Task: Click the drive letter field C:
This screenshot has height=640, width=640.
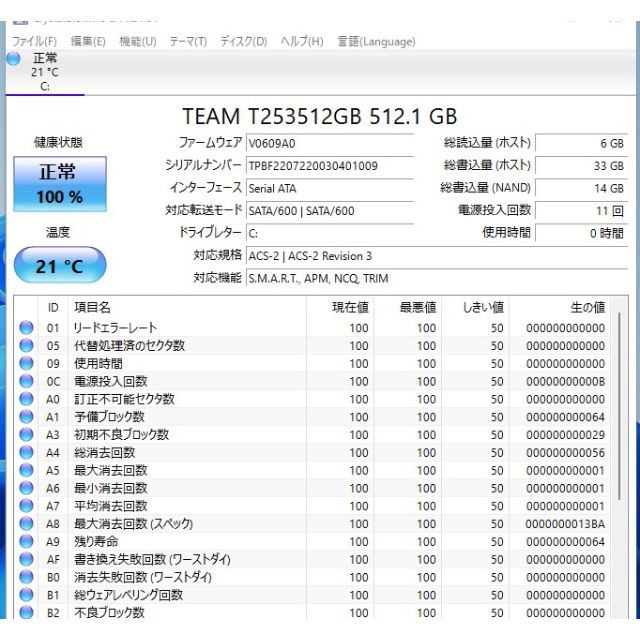Action: 330,233
